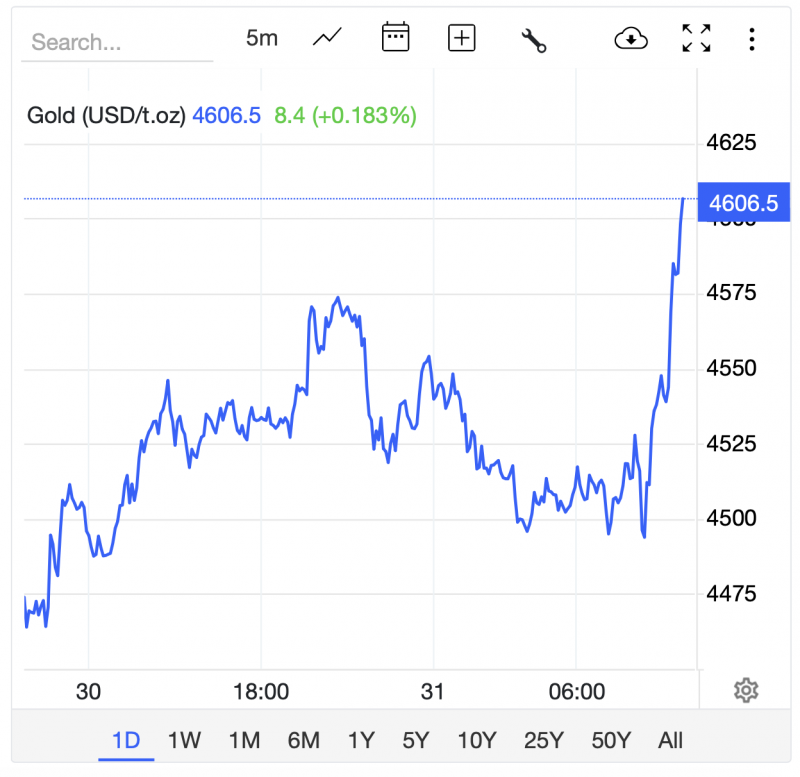800x777 pixels.
Task: Open chart settings gear icon
Action: [x=745, y=690]
